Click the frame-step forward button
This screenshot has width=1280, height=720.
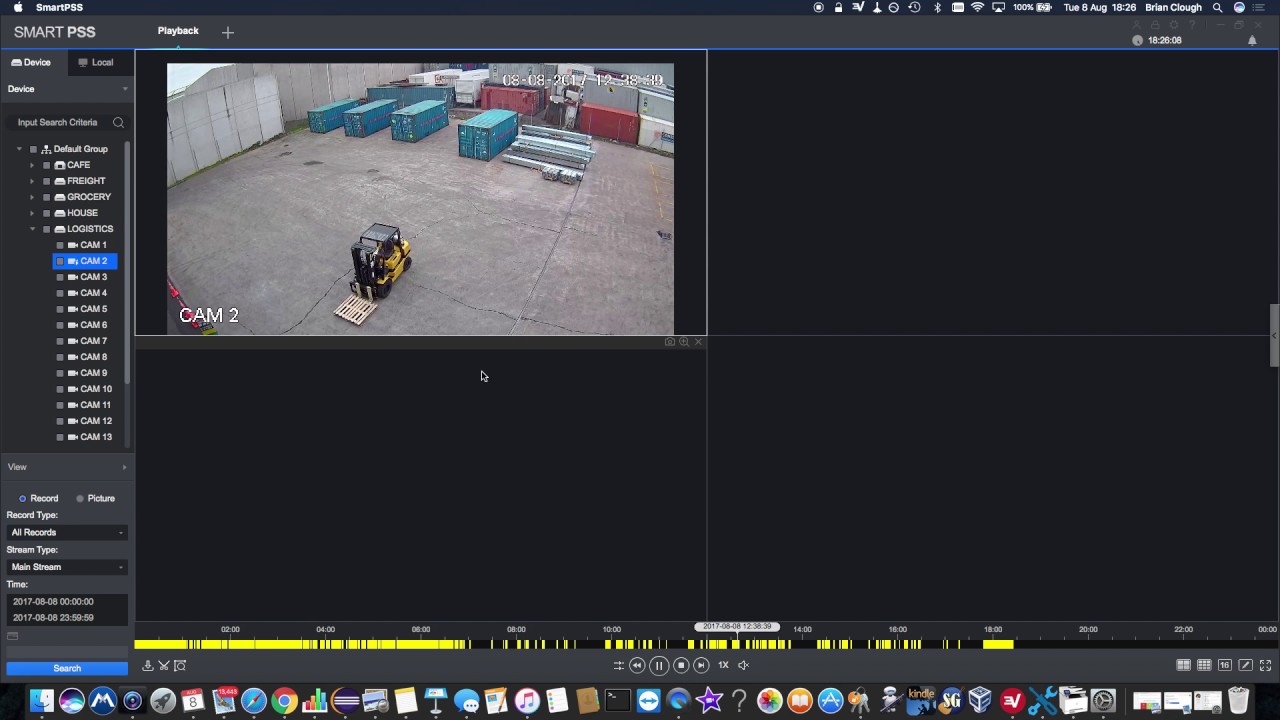point(701,665)
